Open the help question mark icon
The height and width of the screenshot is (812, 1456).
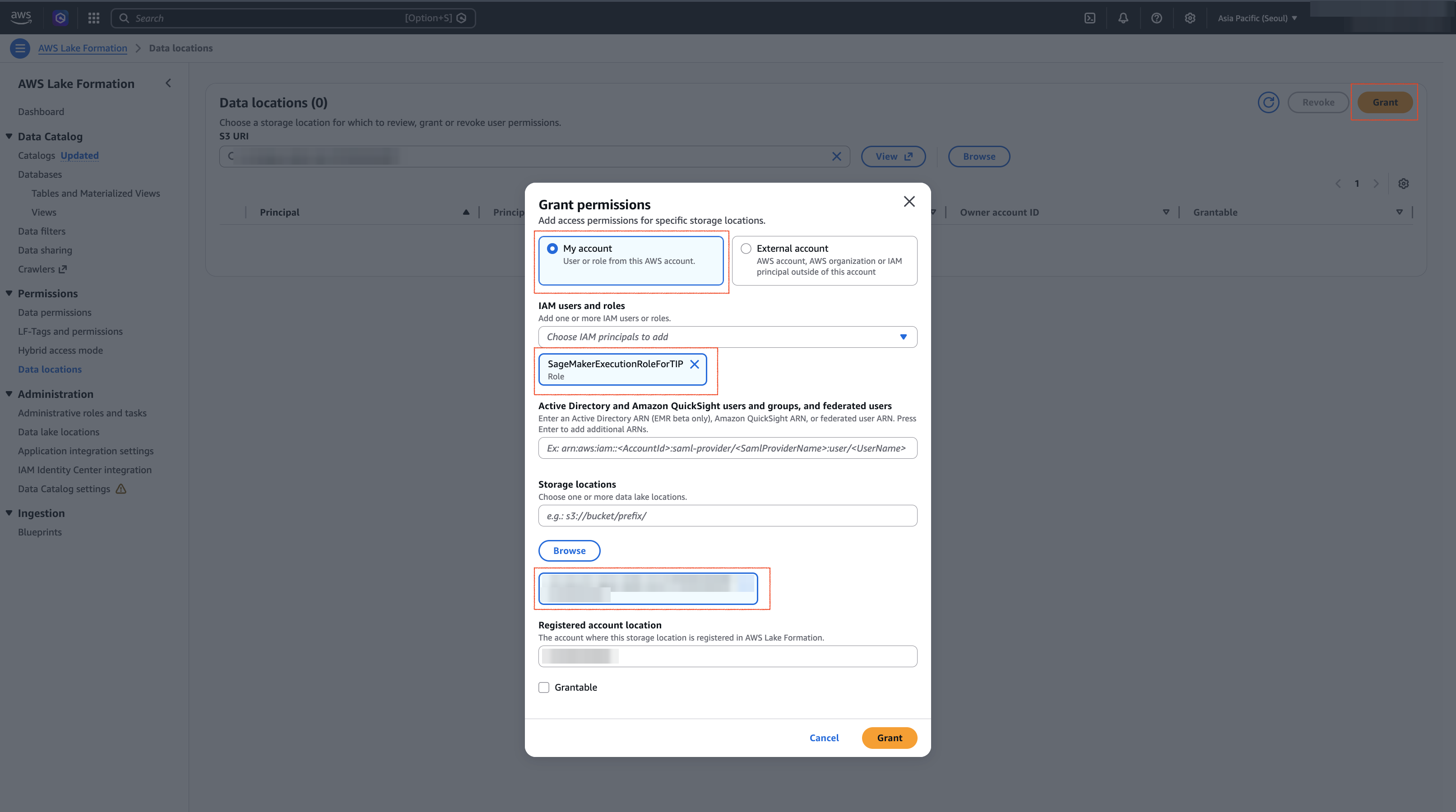tap(1156, 18)
